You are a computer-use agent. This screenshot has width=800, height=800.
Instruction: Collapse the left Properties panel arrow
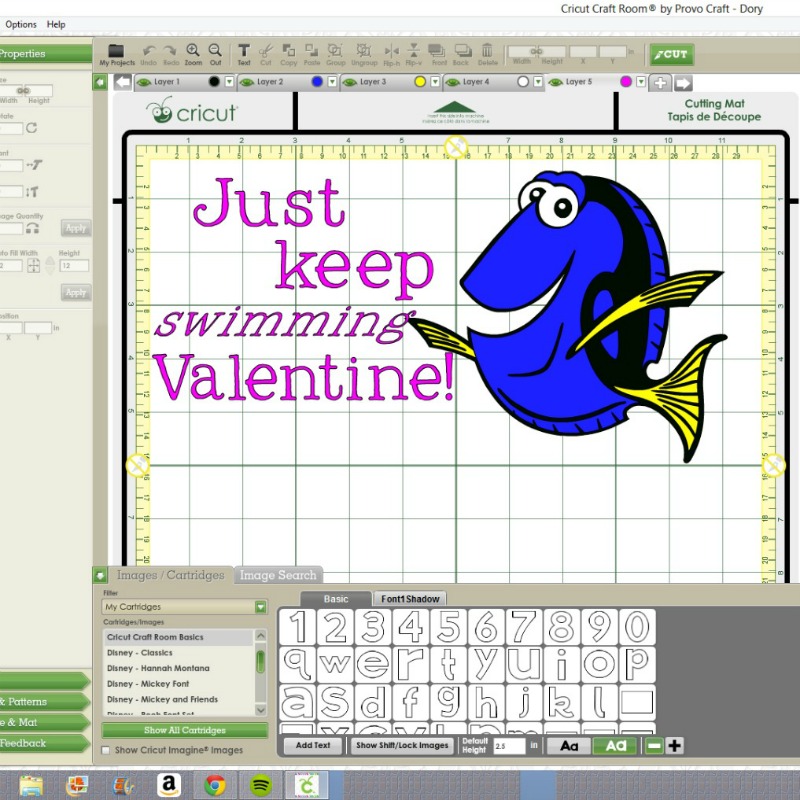99,82
